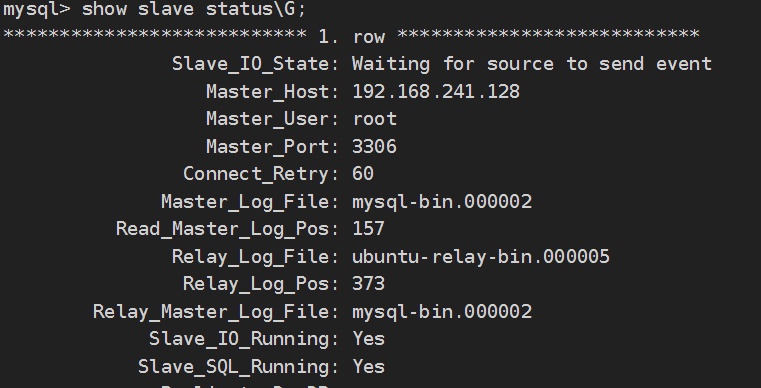Viewport: 761px width, 388px height.
Task: Click 'Waiting for source to send event' text
Action: pyautogui.click(x=532, y=64)
